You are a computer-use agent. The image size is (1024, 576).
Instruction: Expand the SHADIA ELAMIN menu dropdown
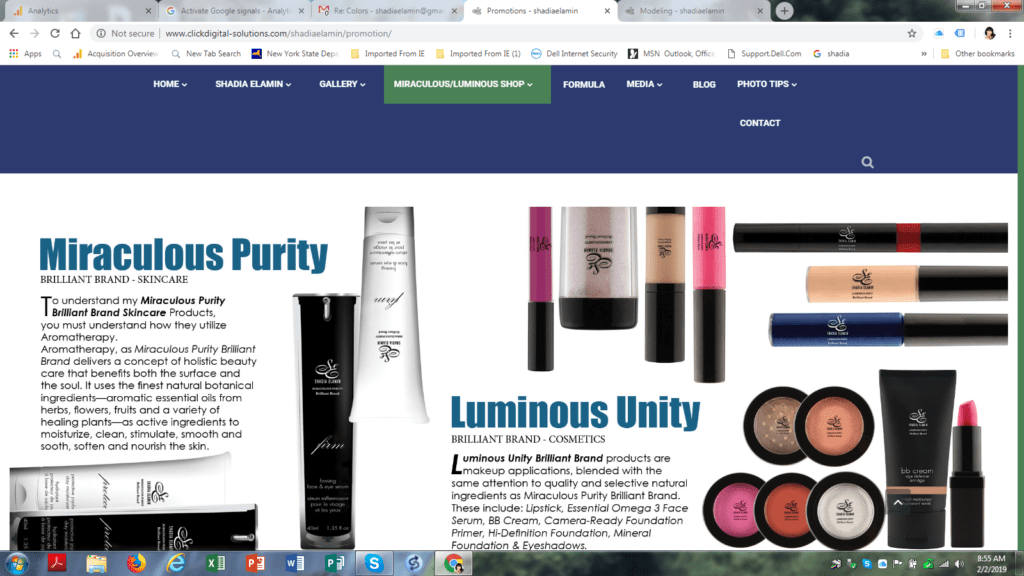253,84
